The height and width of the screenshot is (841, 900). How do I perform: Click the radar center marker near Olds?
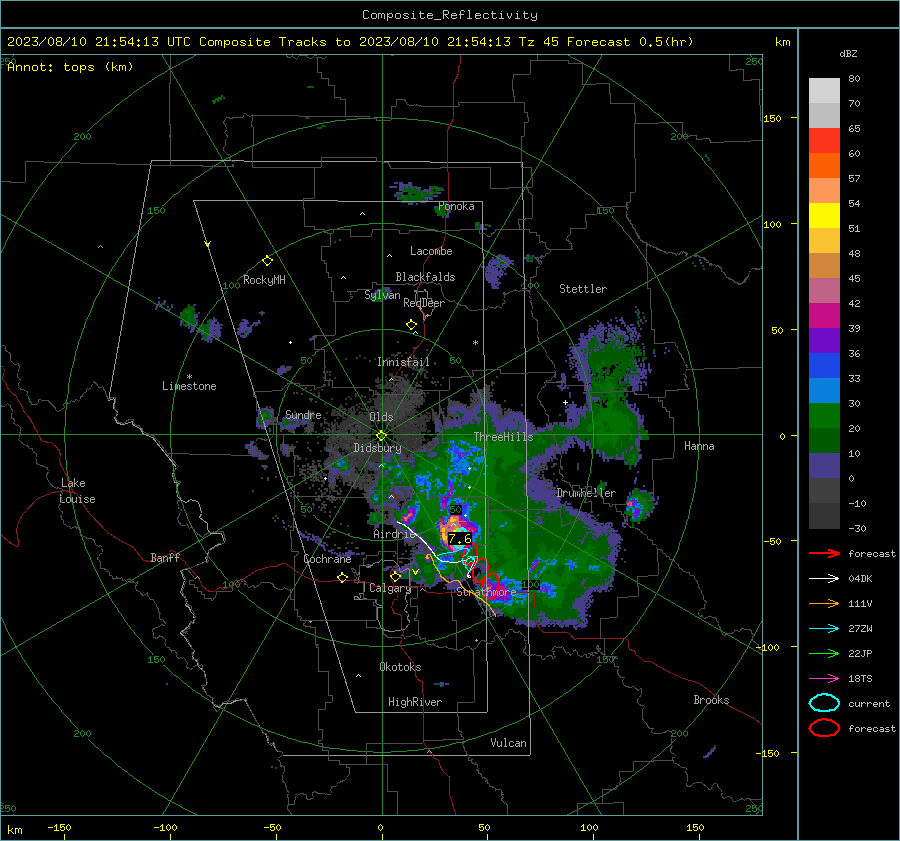pos(381,436)
